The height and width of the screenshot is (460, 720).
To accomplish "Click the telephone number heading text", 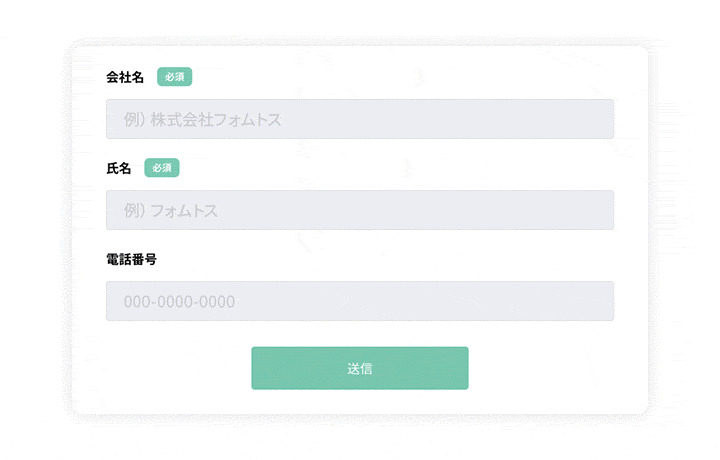I will tap(131, 259).
